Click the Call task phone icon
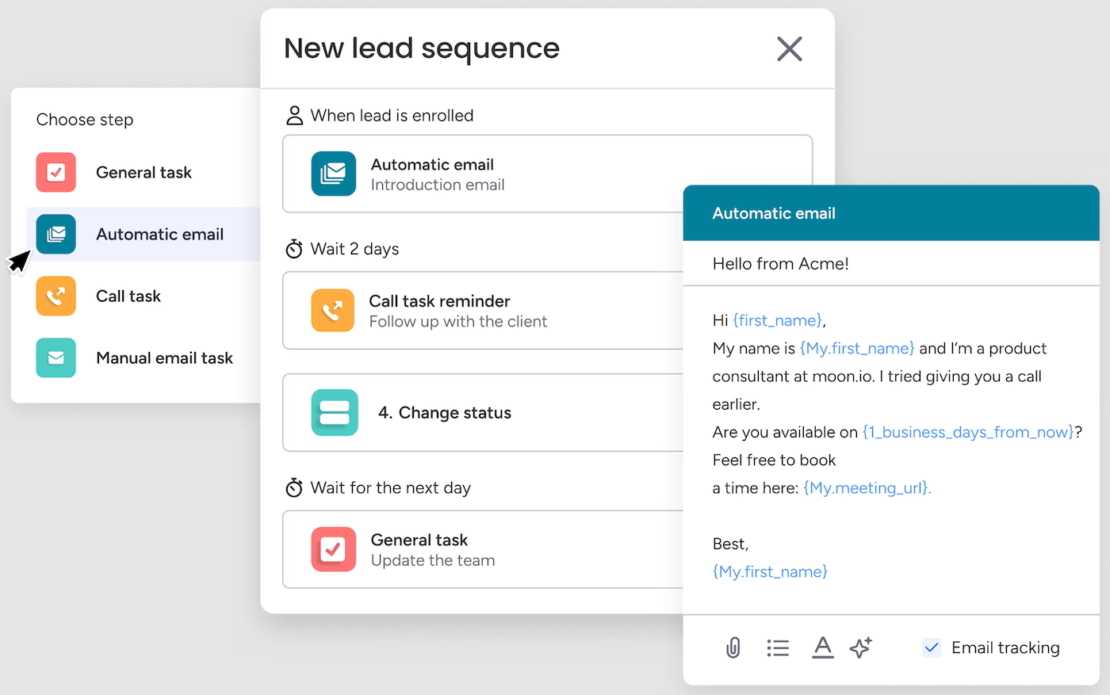The width and height of the screenshot is (1110, 695). (x=55, y=296)
